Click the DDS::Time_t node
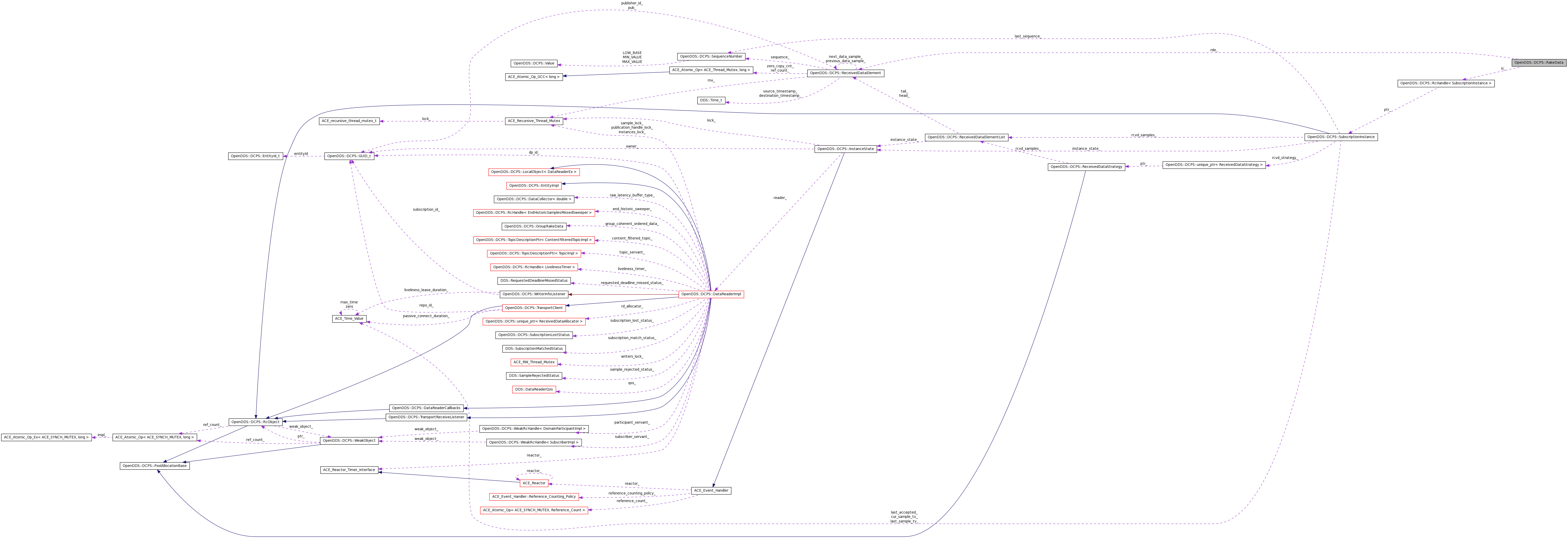 (x=711, y=100)
